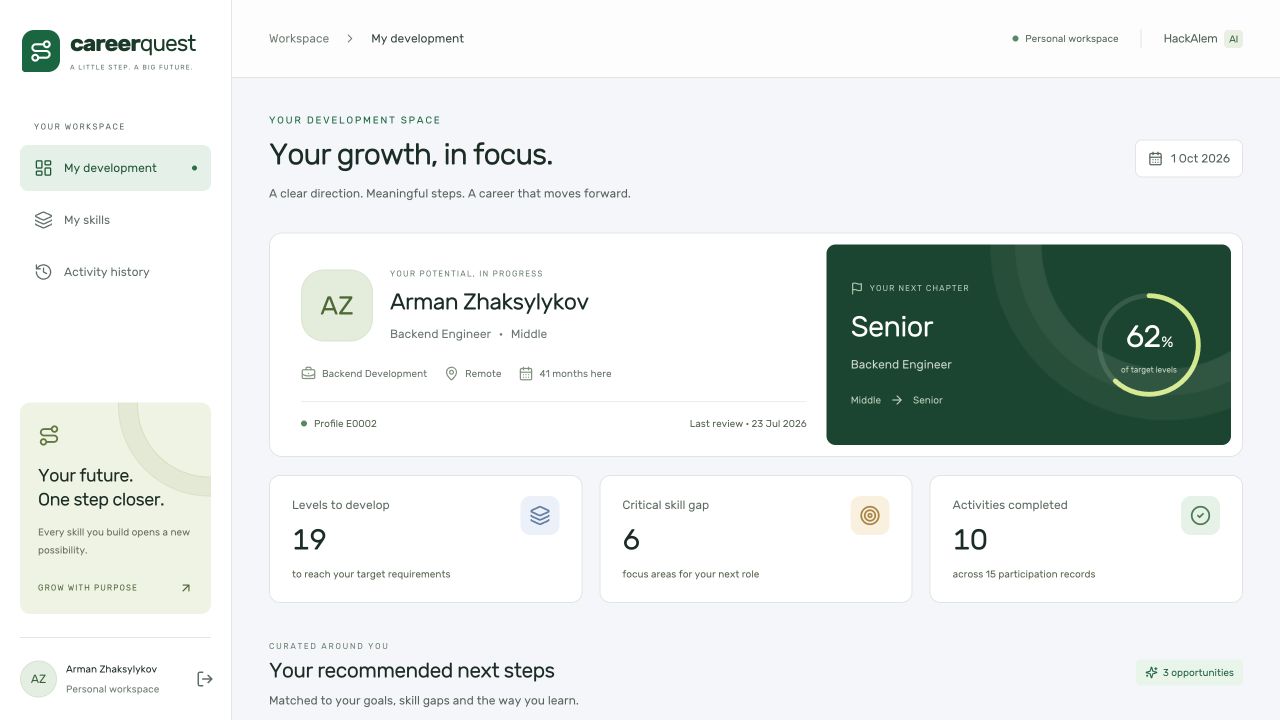This screenshot has height=720, width=1280.
Task: Click the calendar icon in date button
Action: pyautogui.click(x=1155, y=158)
